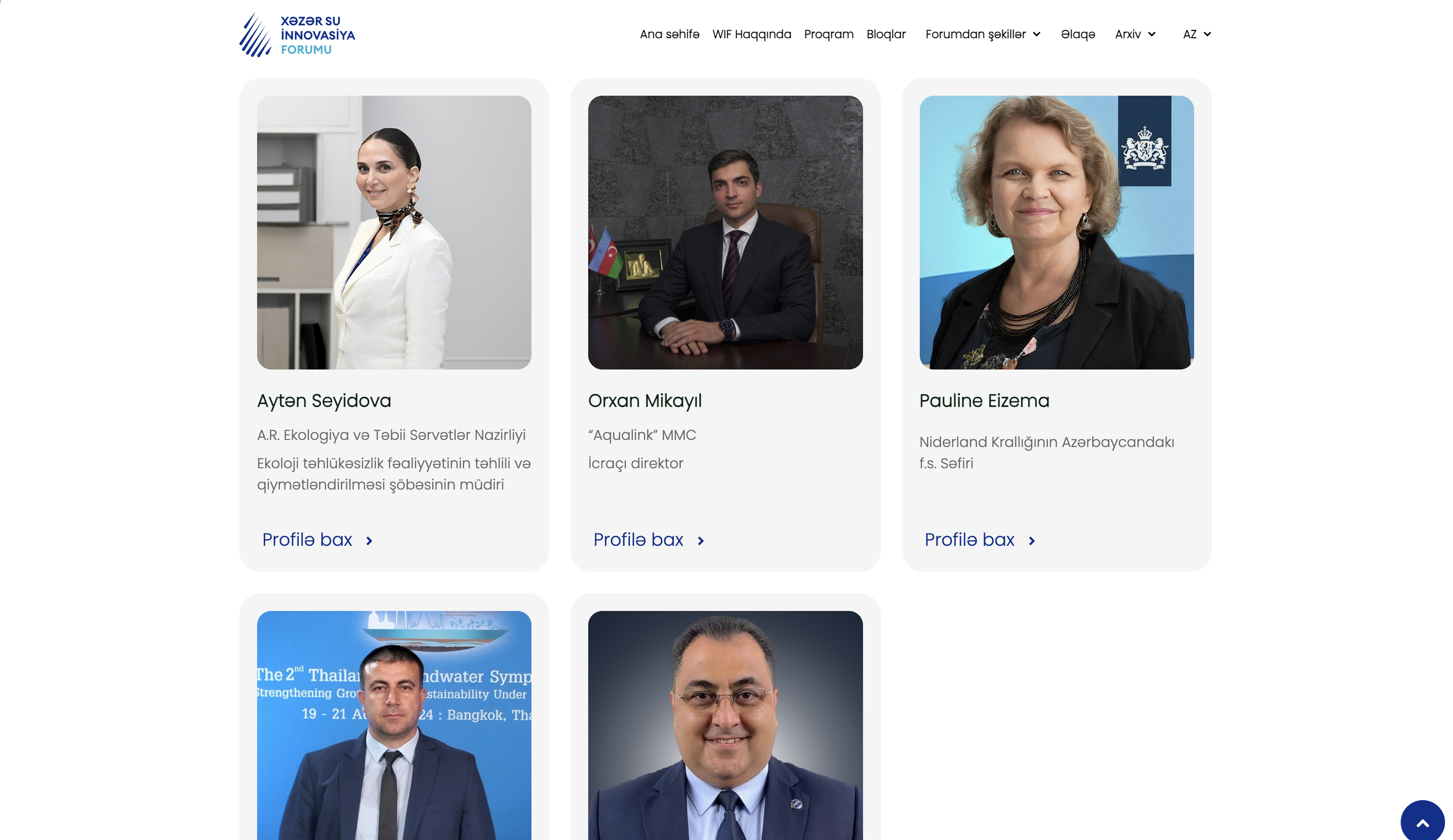The height and width of the screenshot is (840, 1453).
Task: Open the Bloqlar menu item
Action: pos(886,34)
